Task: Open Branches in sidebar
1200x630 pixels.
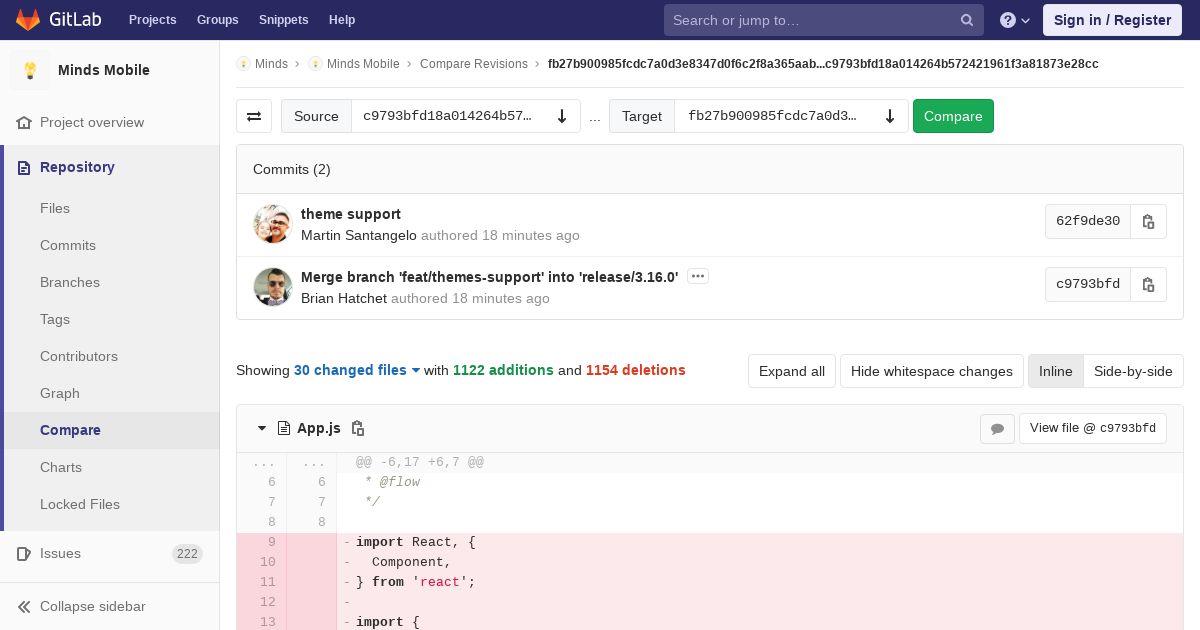Action: click(x=70, y=282)
